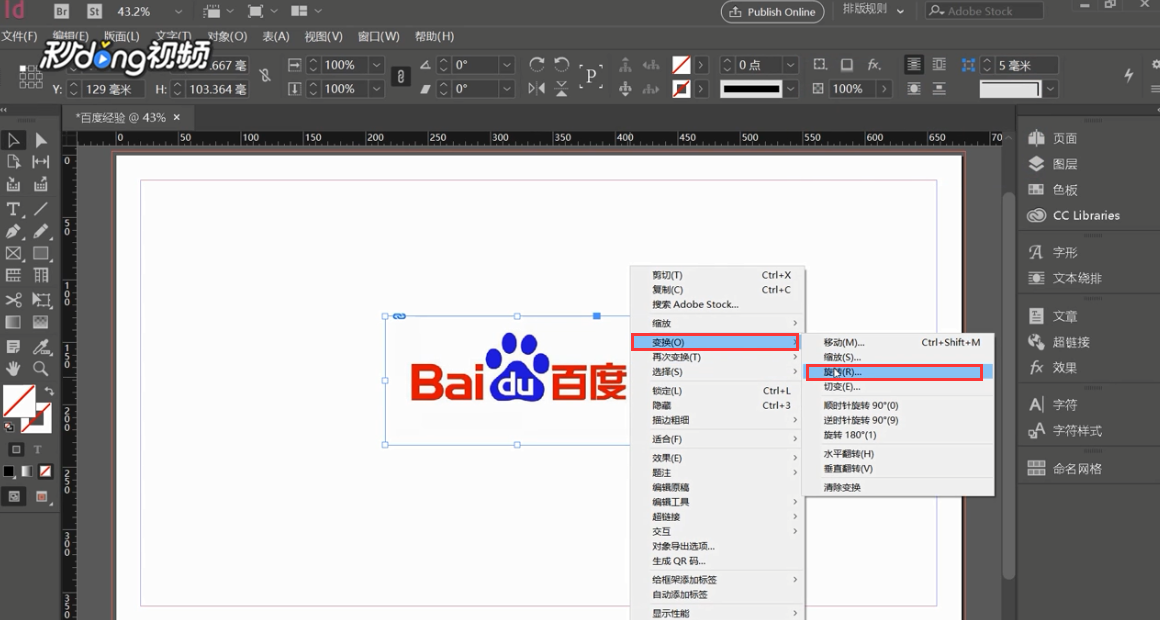
Task: Select the Line tool
Action: pyautogui.click(x=41, y=209)
